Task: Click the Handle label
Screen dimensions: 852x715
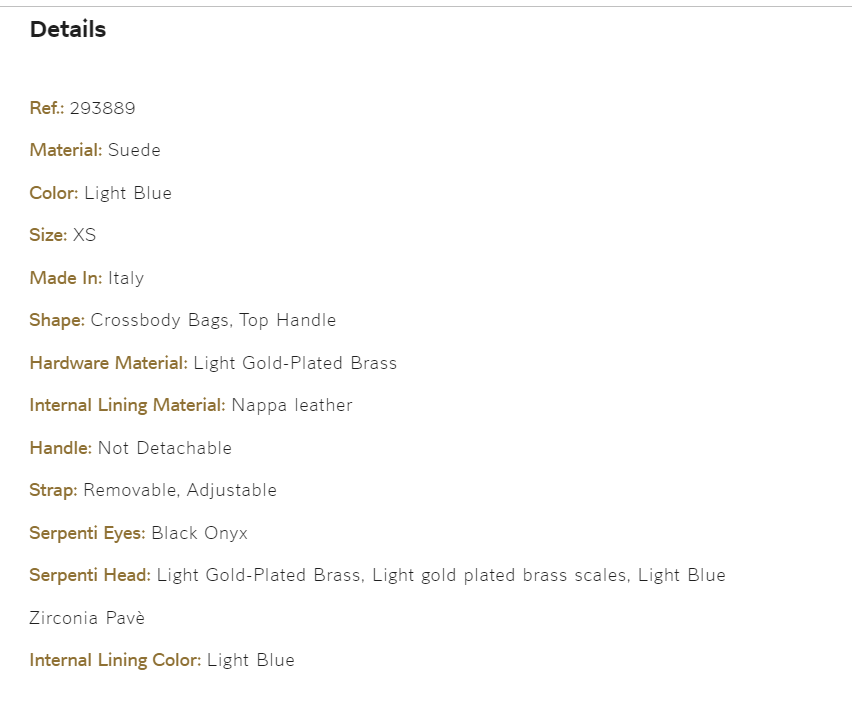Action: 61,448
